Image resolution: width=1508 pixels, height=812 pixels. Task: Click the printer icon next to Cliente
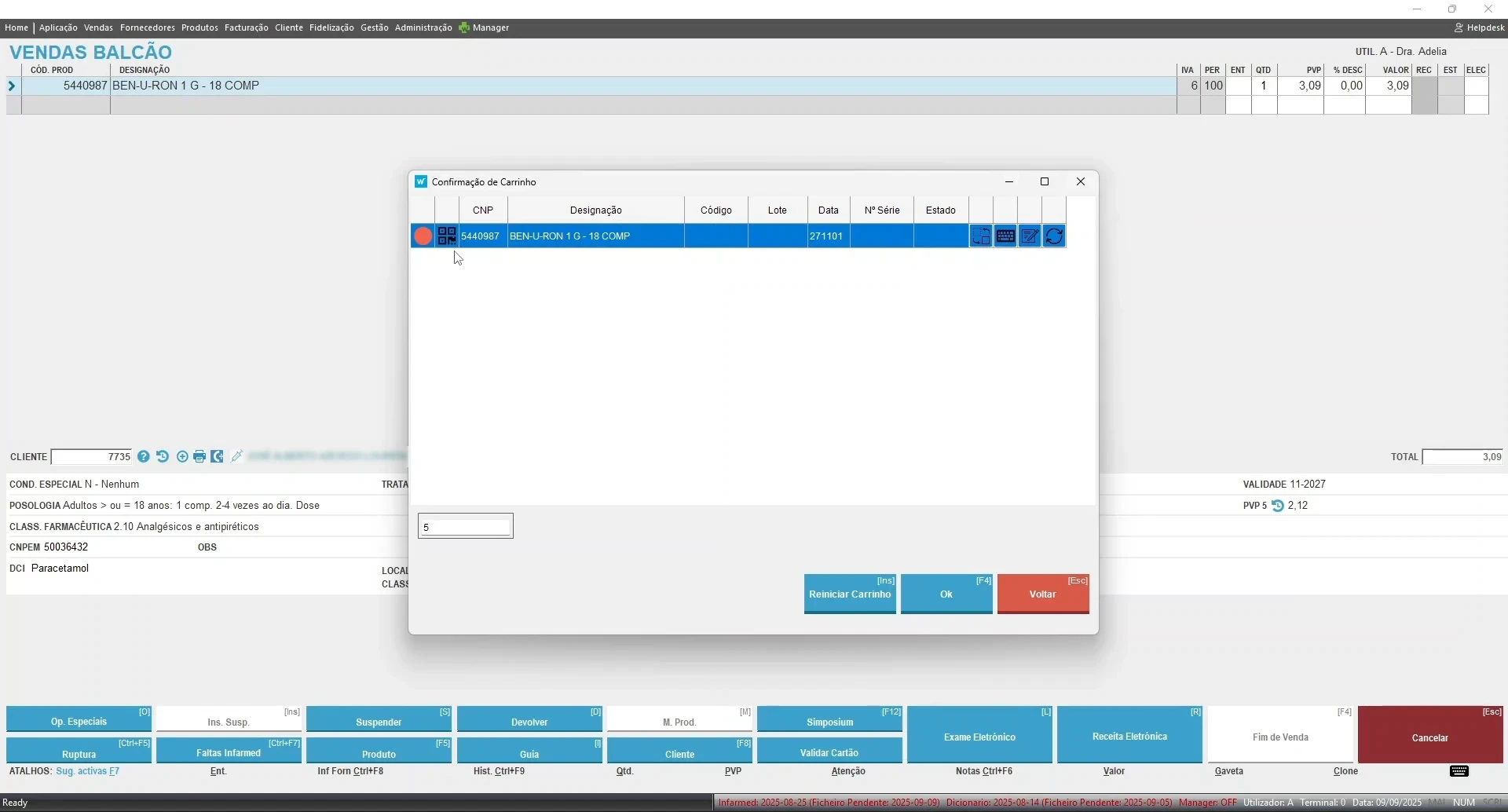pyautogui.click(x=199, y=456)
